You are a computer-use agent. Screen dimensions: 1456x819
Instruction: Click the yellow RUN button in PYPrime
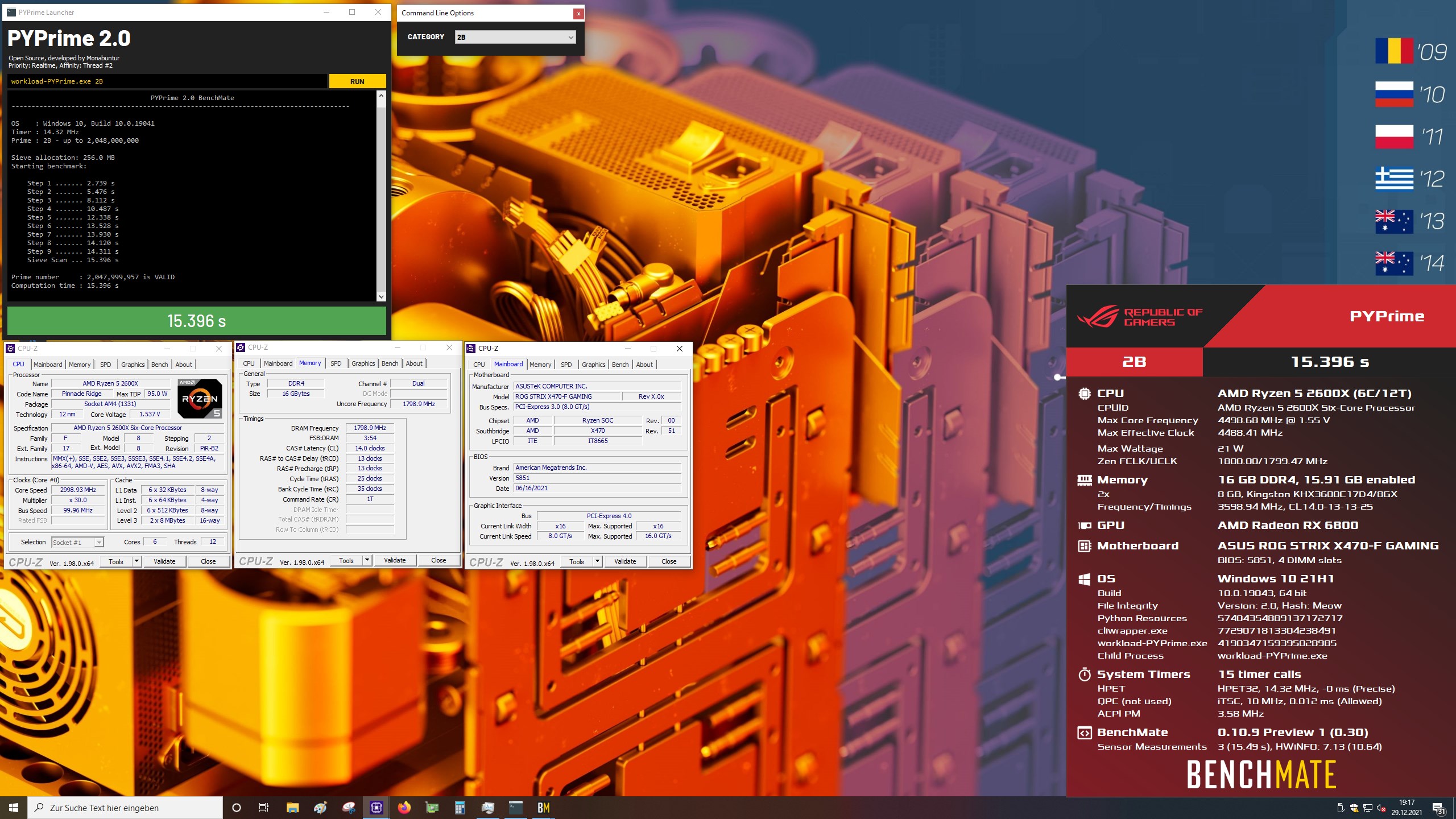(357, 81)
